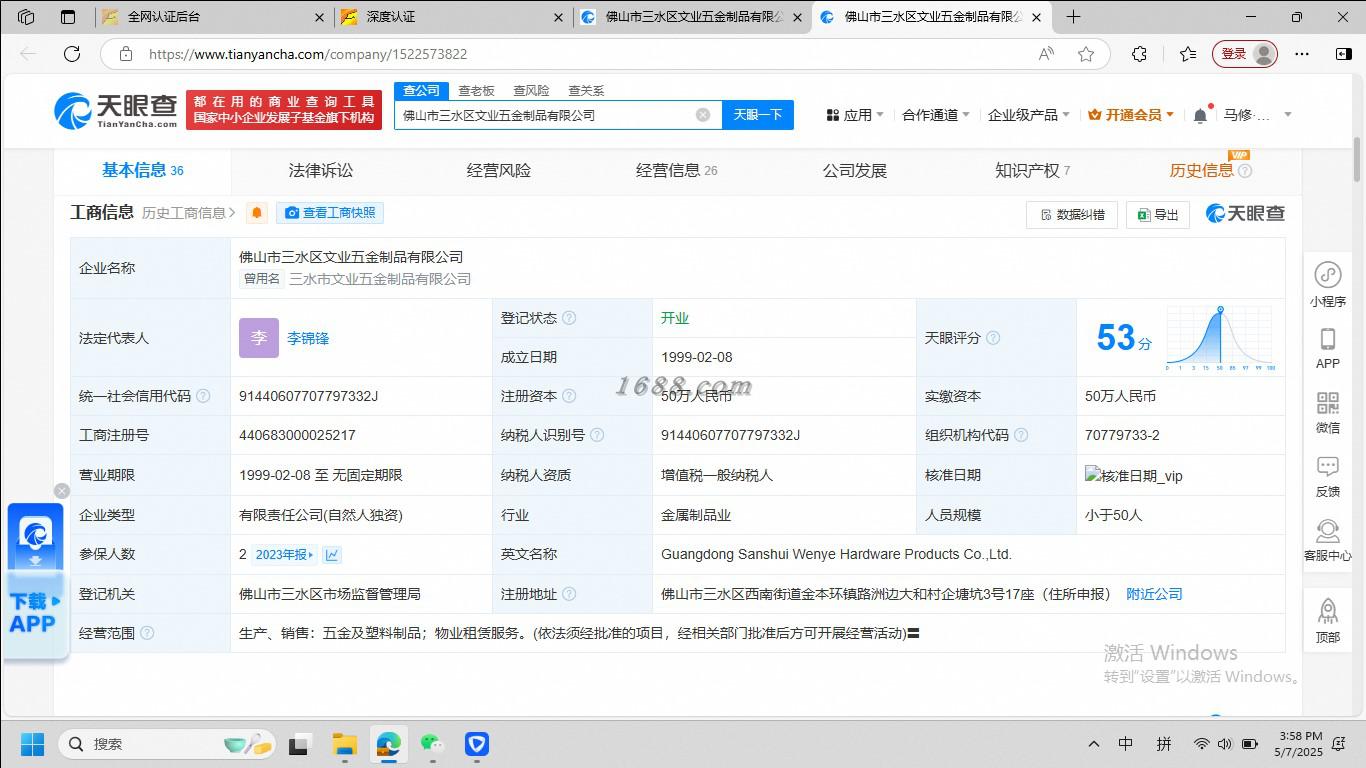Image resolution: width=1366 pixels, height=768 pixels.
Task: Show hidden system tray icons
Action: click(x=1094, y=744)
